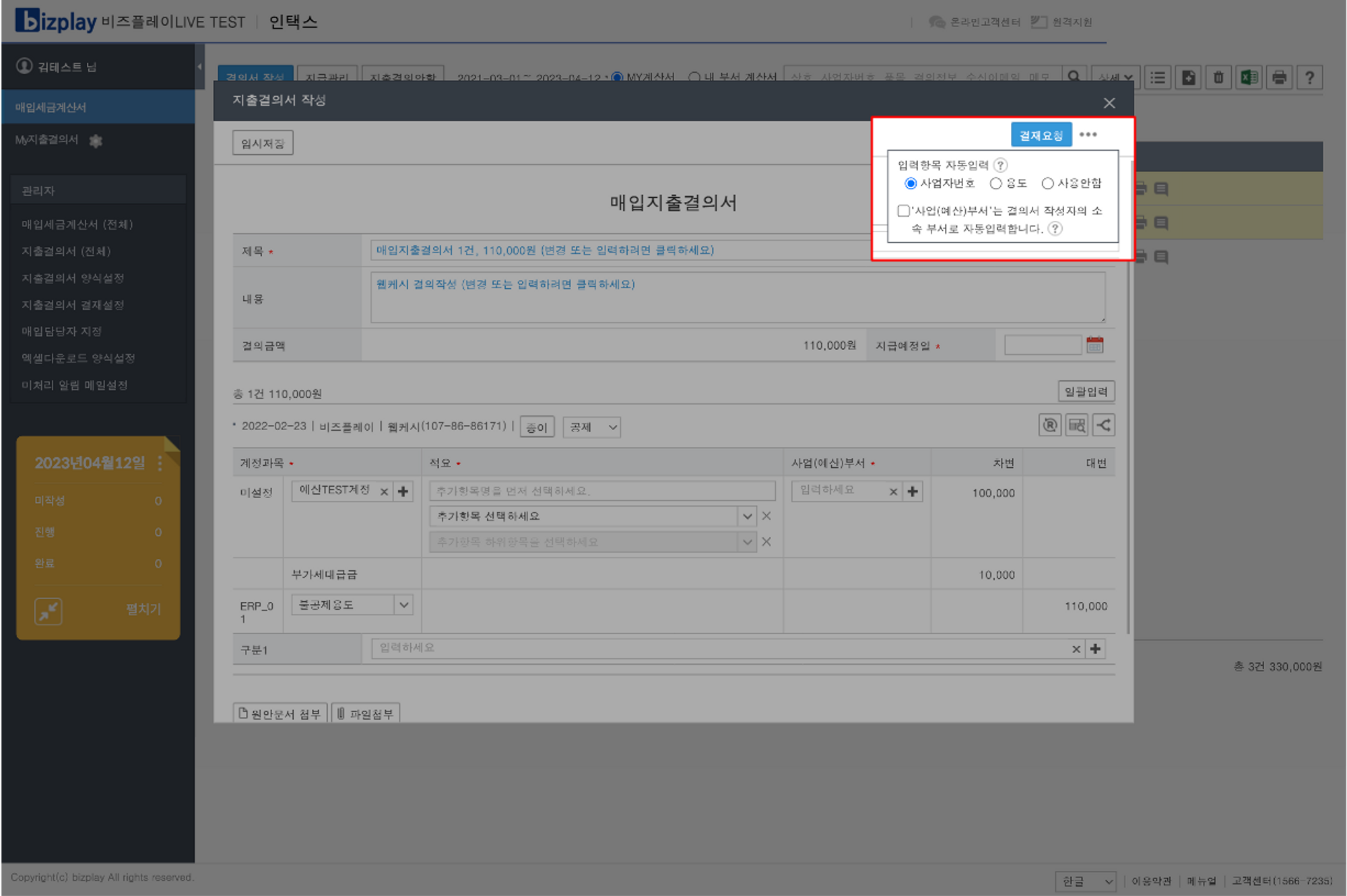The width and height of the screenshot is (1347, 896).
Task: Select the 사용안함 radio option
Action: pos(1047,183)
